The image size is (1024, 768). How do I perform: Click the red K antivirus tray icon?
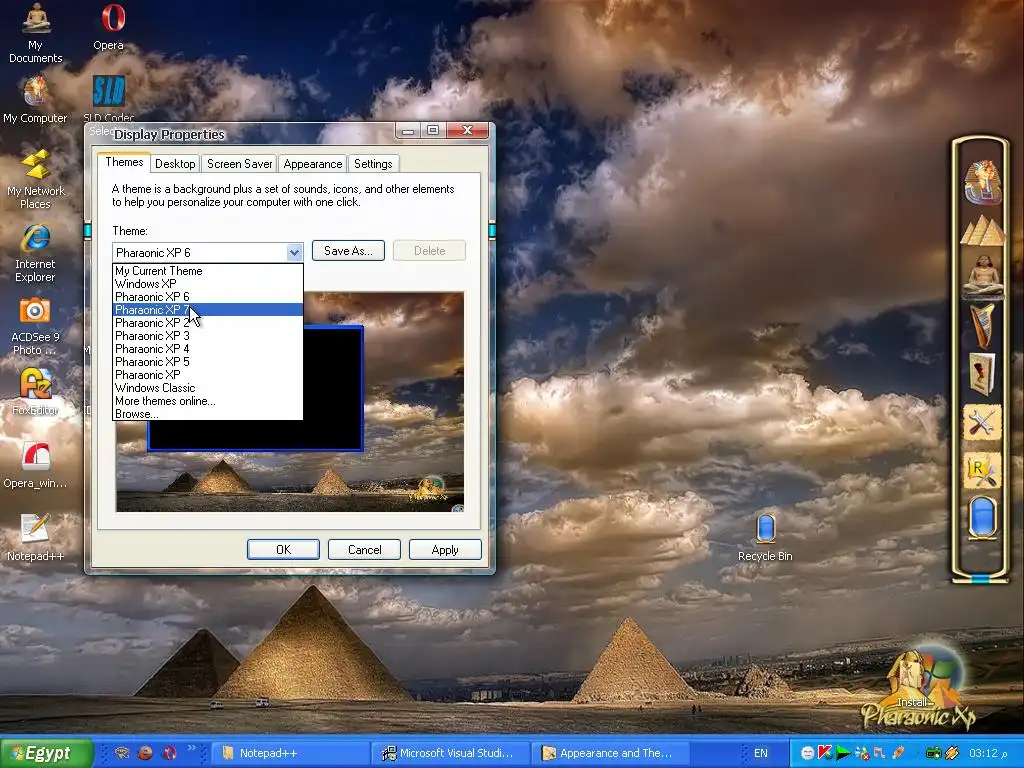(825, 753)
